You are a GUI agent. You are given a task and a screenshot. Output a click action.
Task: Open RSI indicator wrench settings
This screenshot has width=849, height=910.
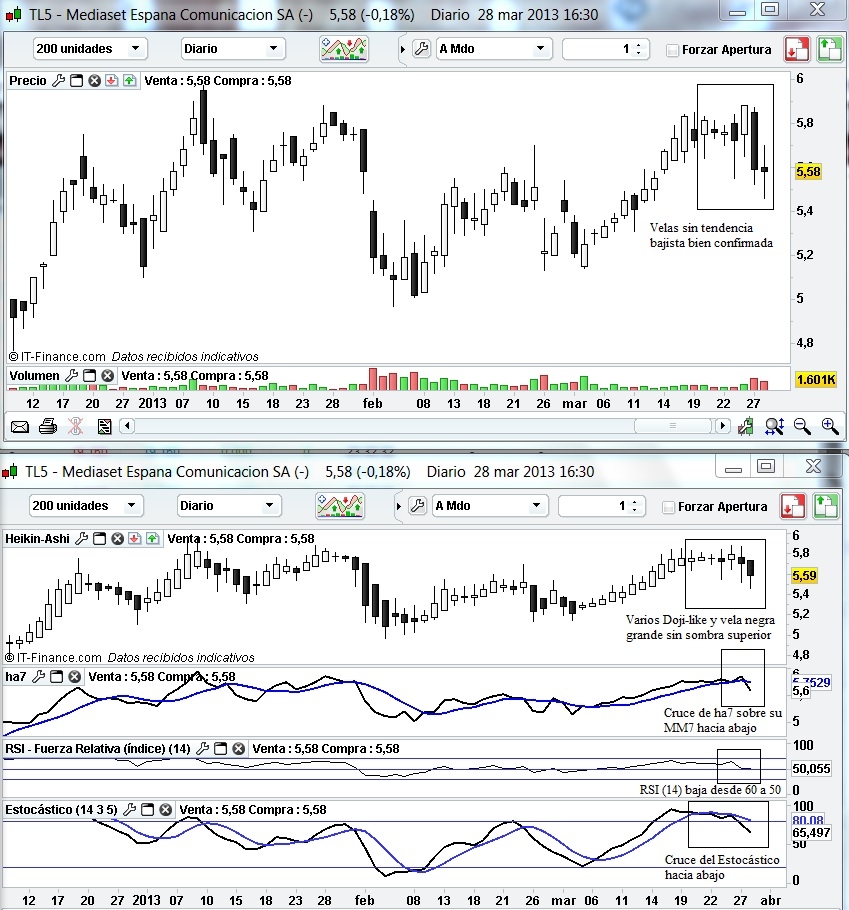(x=203, y=749)
